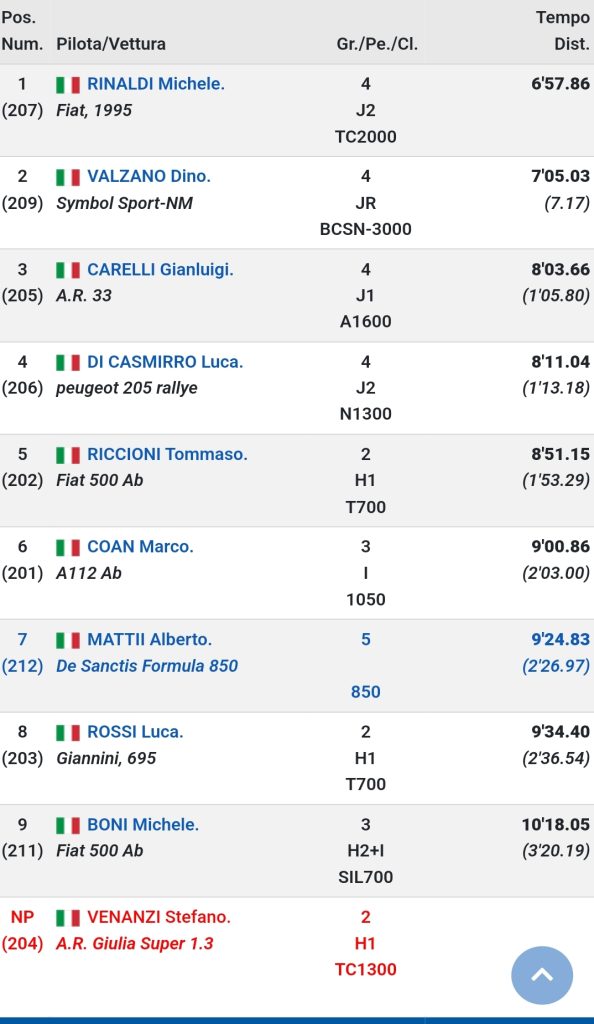Open MATTII Alberto highlighted driver link
This screenshot has width=594, height=1024.
[x=149, y=639]
